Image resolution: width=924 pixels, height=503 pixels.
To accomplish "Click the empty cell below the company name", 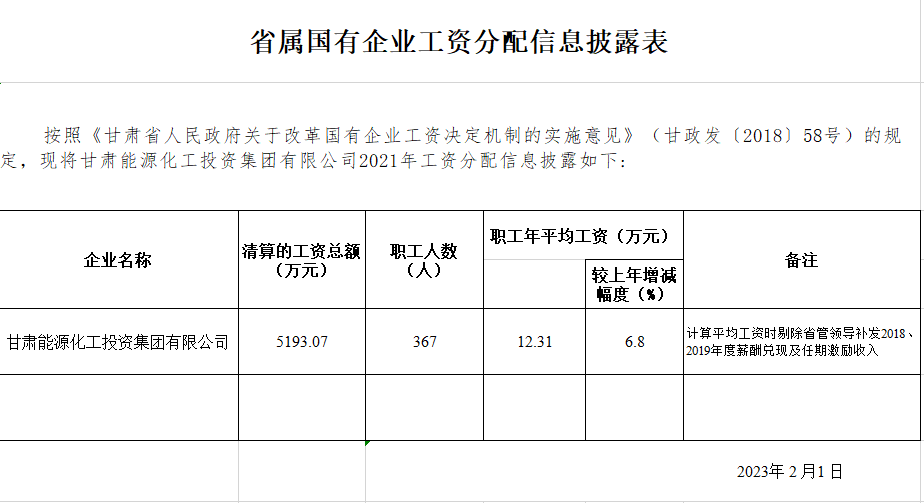I will click(x=118, y=407).
